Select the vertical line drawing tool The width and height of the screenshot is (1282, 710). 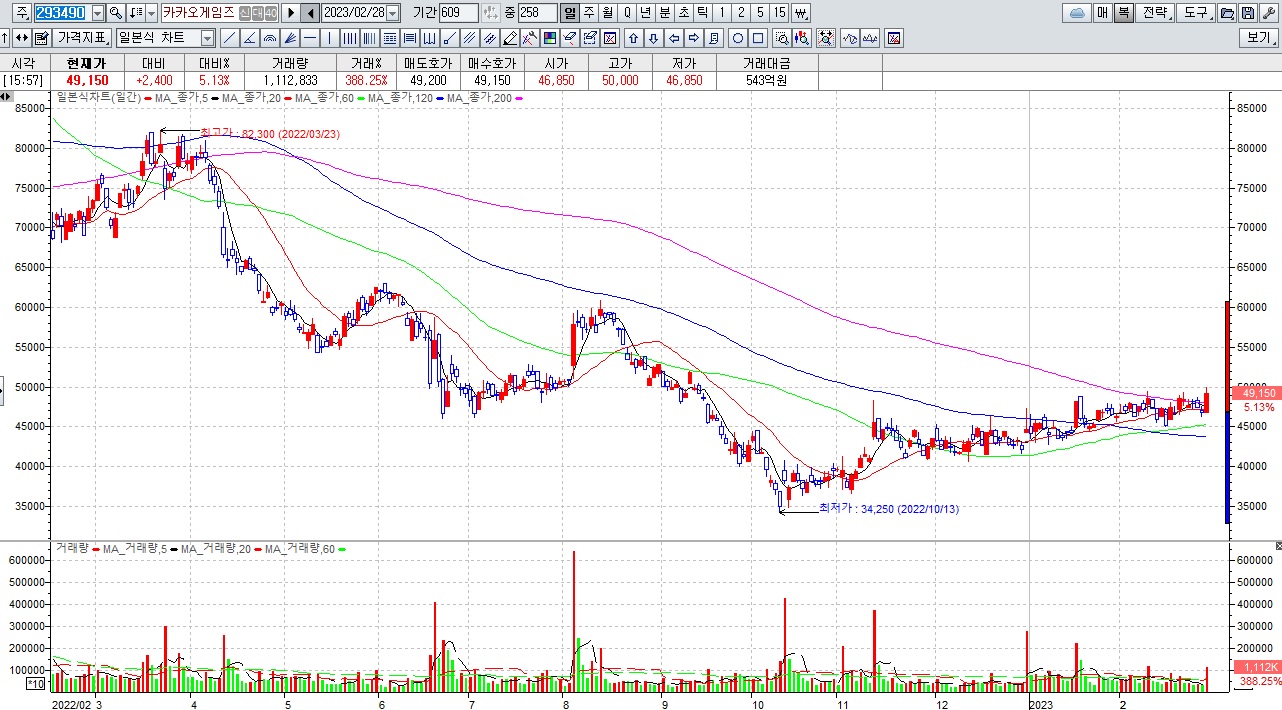pos(329,38)
